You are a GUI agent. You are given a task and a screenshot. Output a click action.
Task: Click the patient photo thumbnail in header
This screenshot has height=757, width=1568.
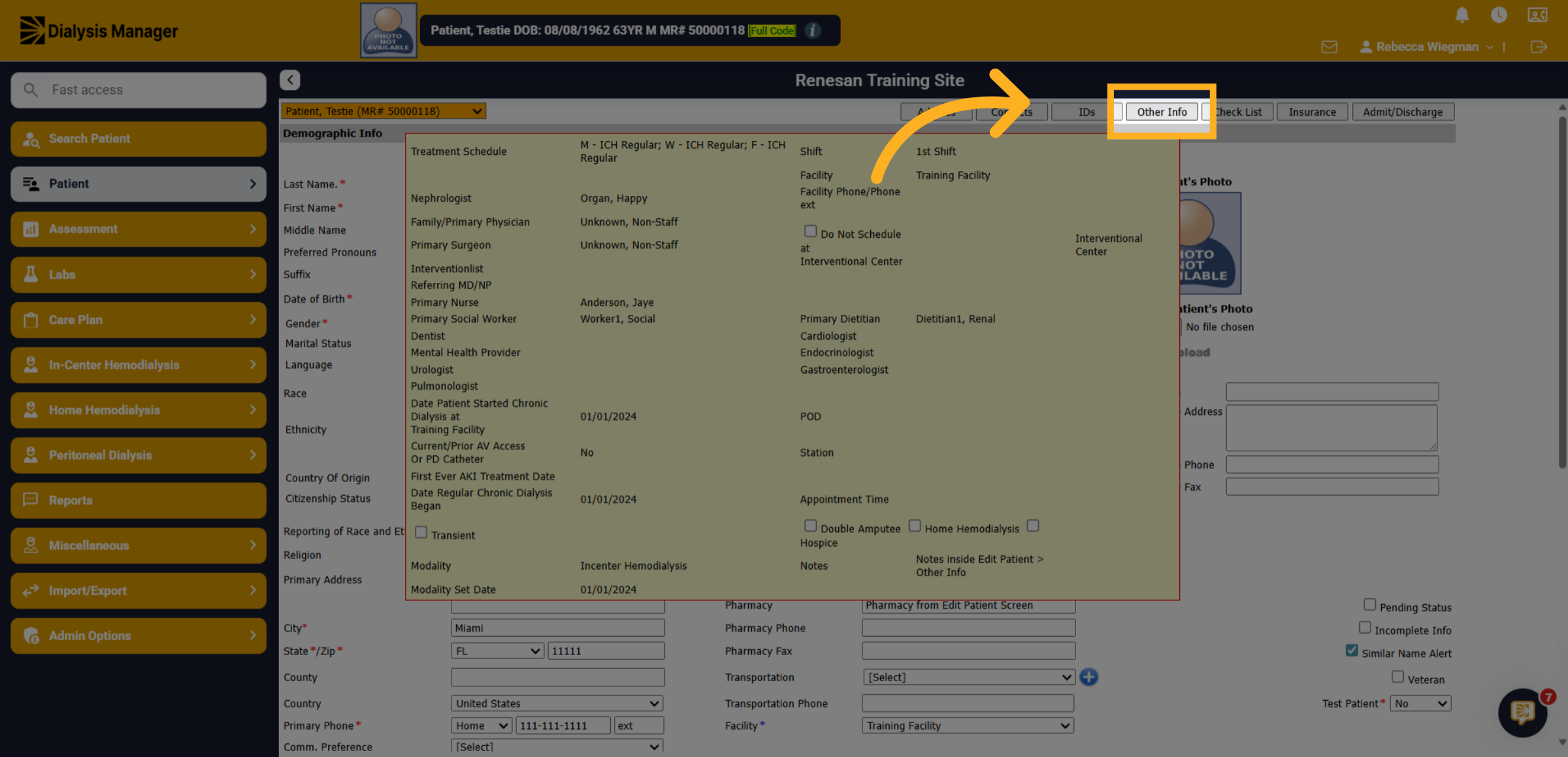click(x=389, y=30)
